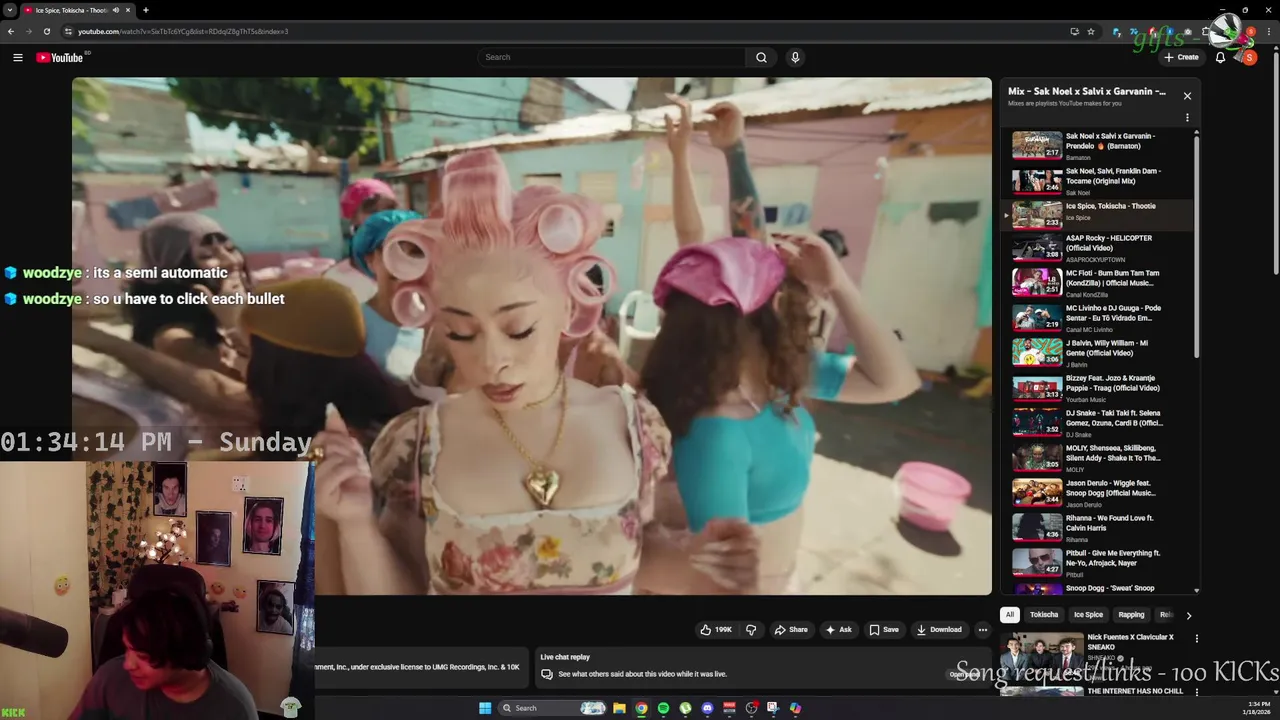Play Bizzey Traag official video
1280x720 pixels.
click(1097, 388)
